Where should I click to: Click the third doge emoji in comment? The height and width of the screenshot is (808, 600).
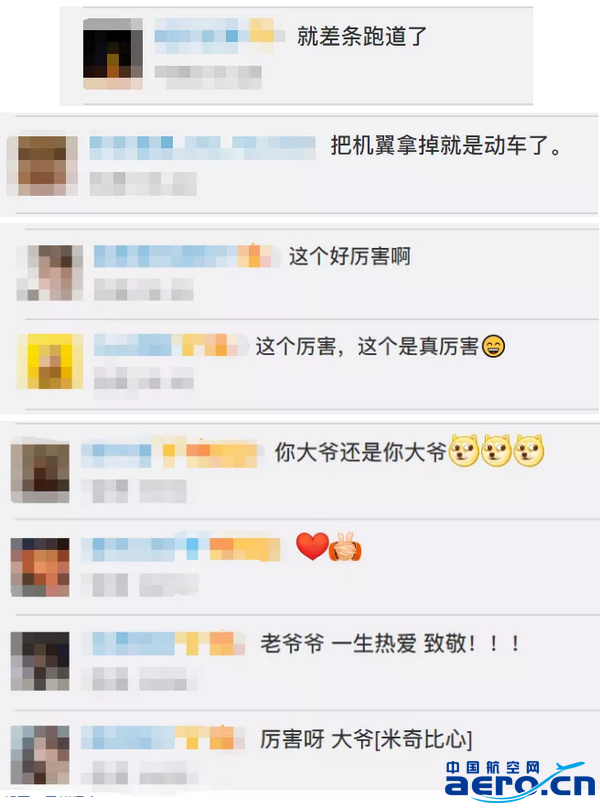529,451
